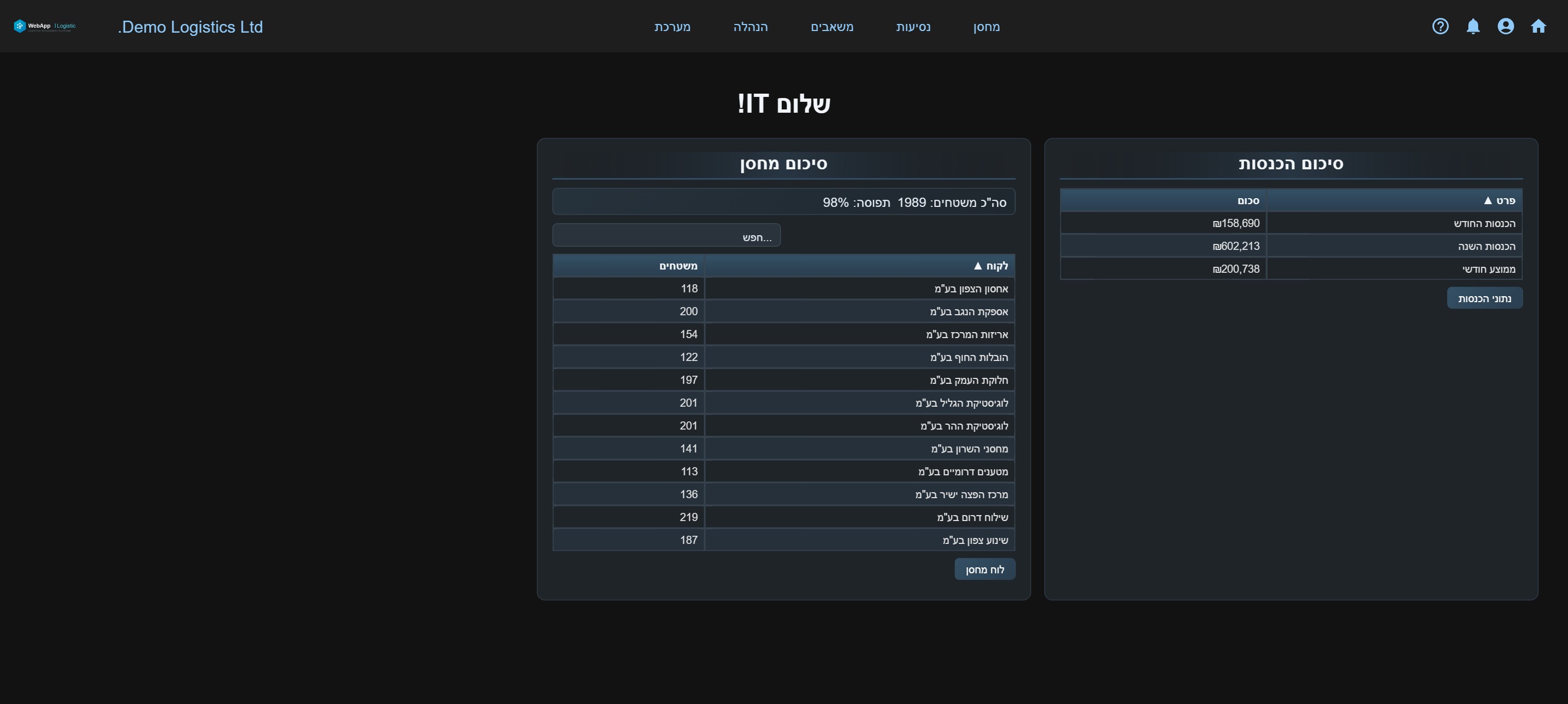Select the אספקת הנגב בע"מ row
This screenshot has width=1568, height=704.
coord(784,311)
